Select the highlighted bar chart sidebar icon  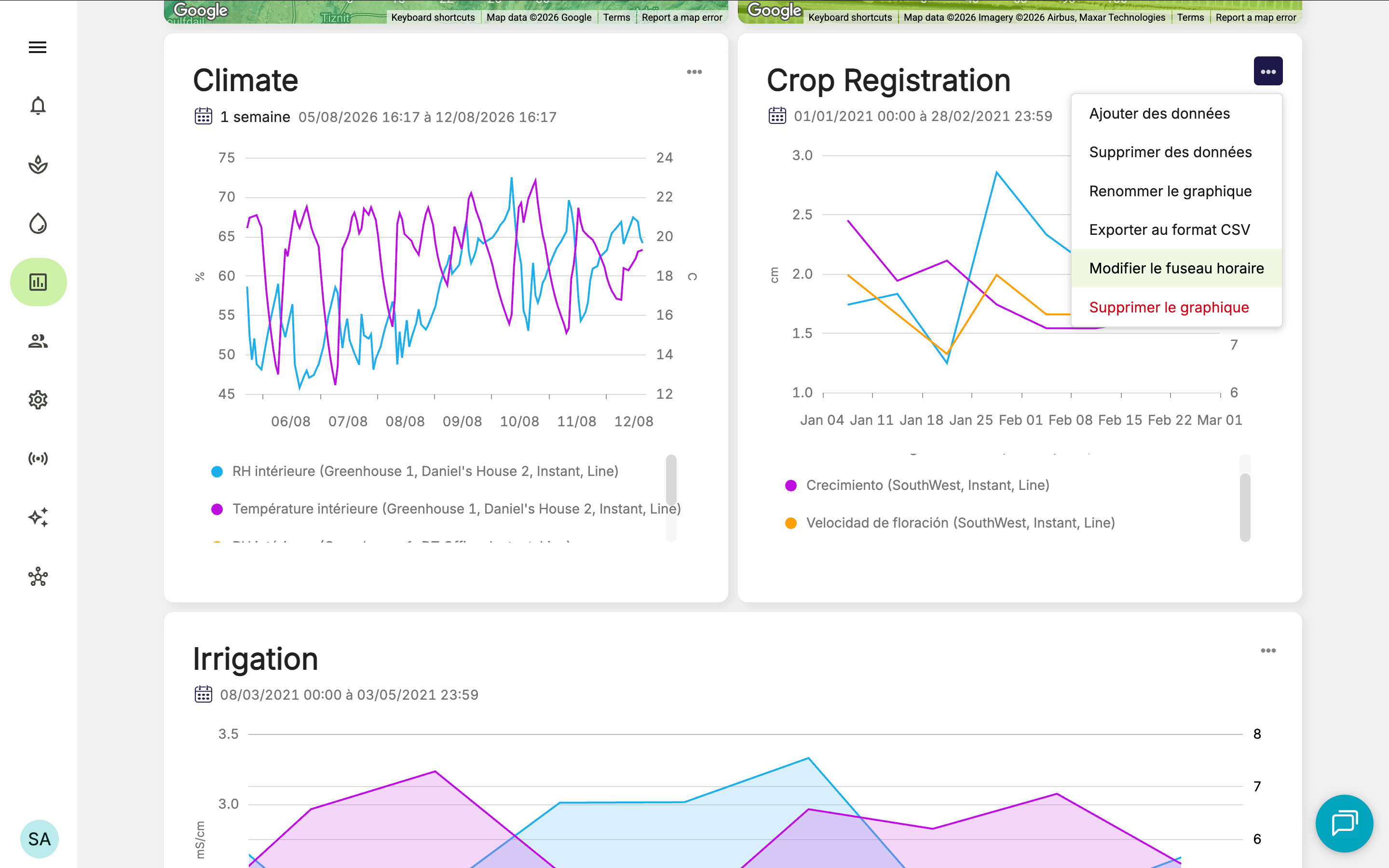pyautogui.click(x=39, y=282)
